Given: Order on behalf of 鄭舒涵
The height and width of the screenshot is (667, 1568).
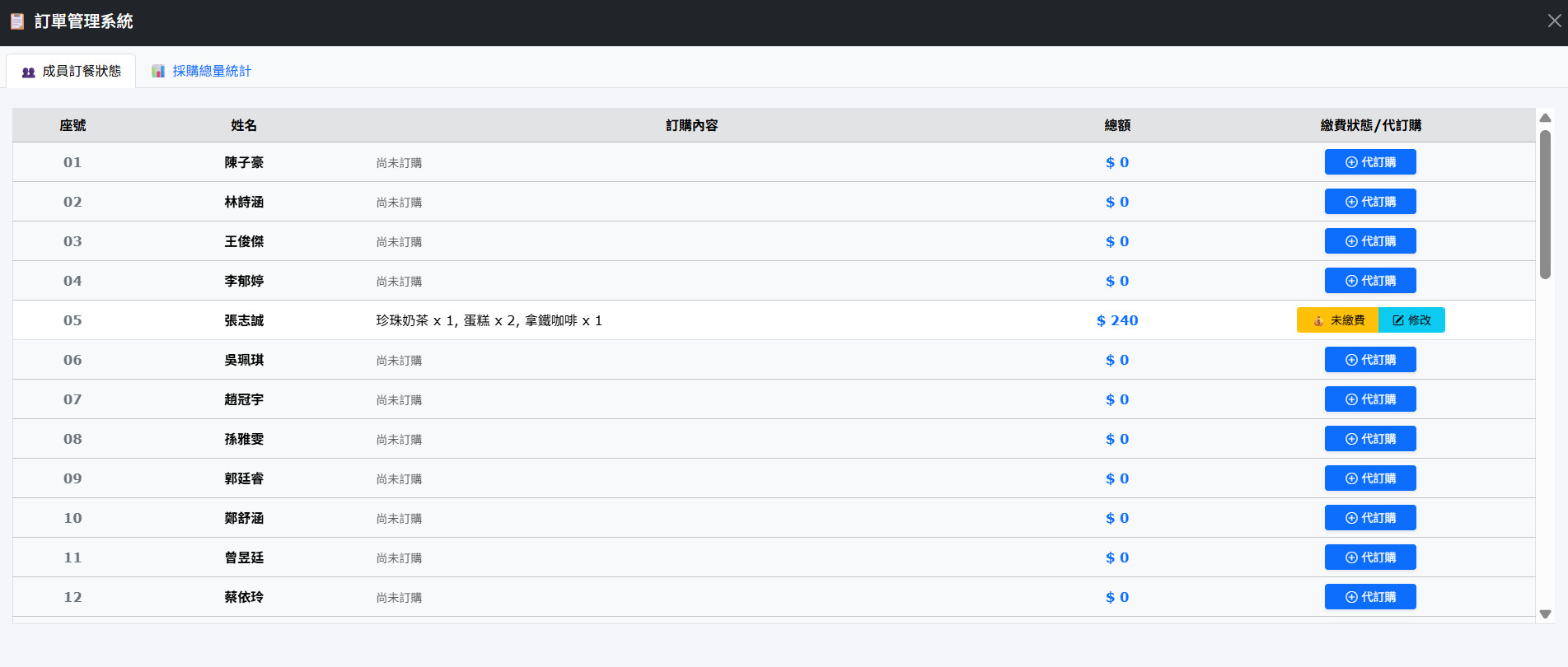Looking at the screenshot, I should coord(1369,518).
